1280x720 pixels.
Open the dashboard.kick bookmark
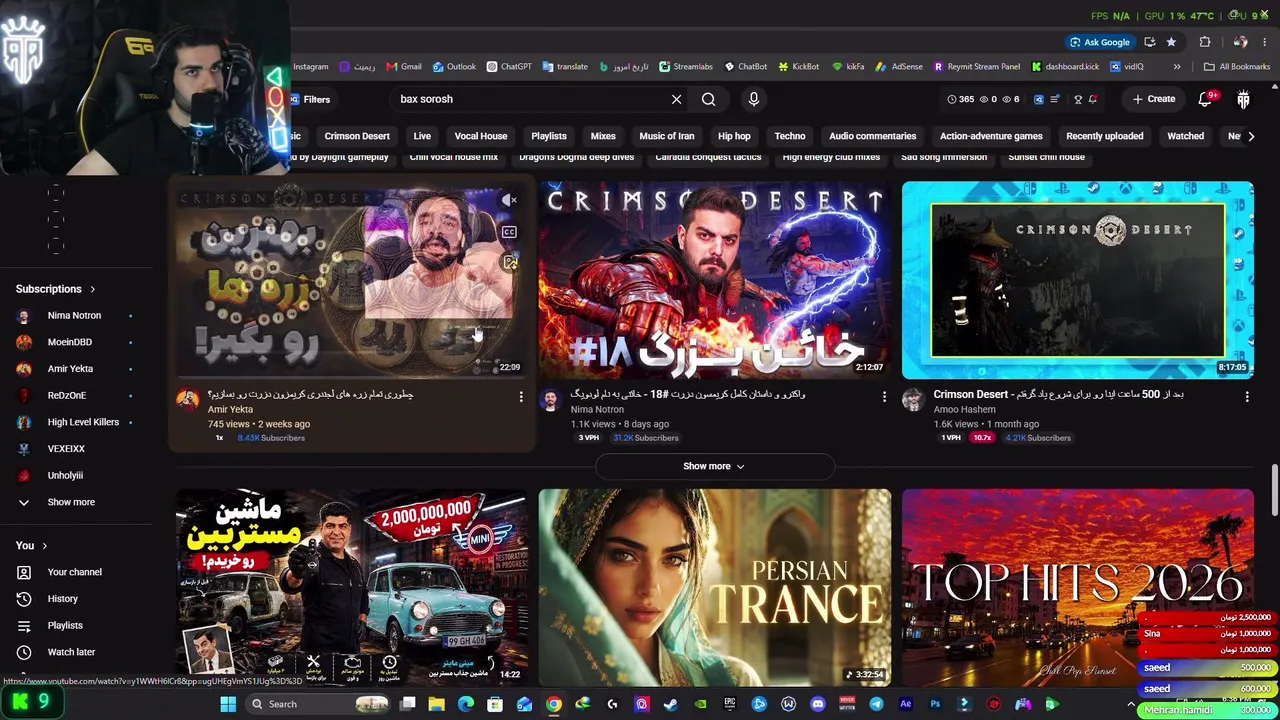(1065, 67)
